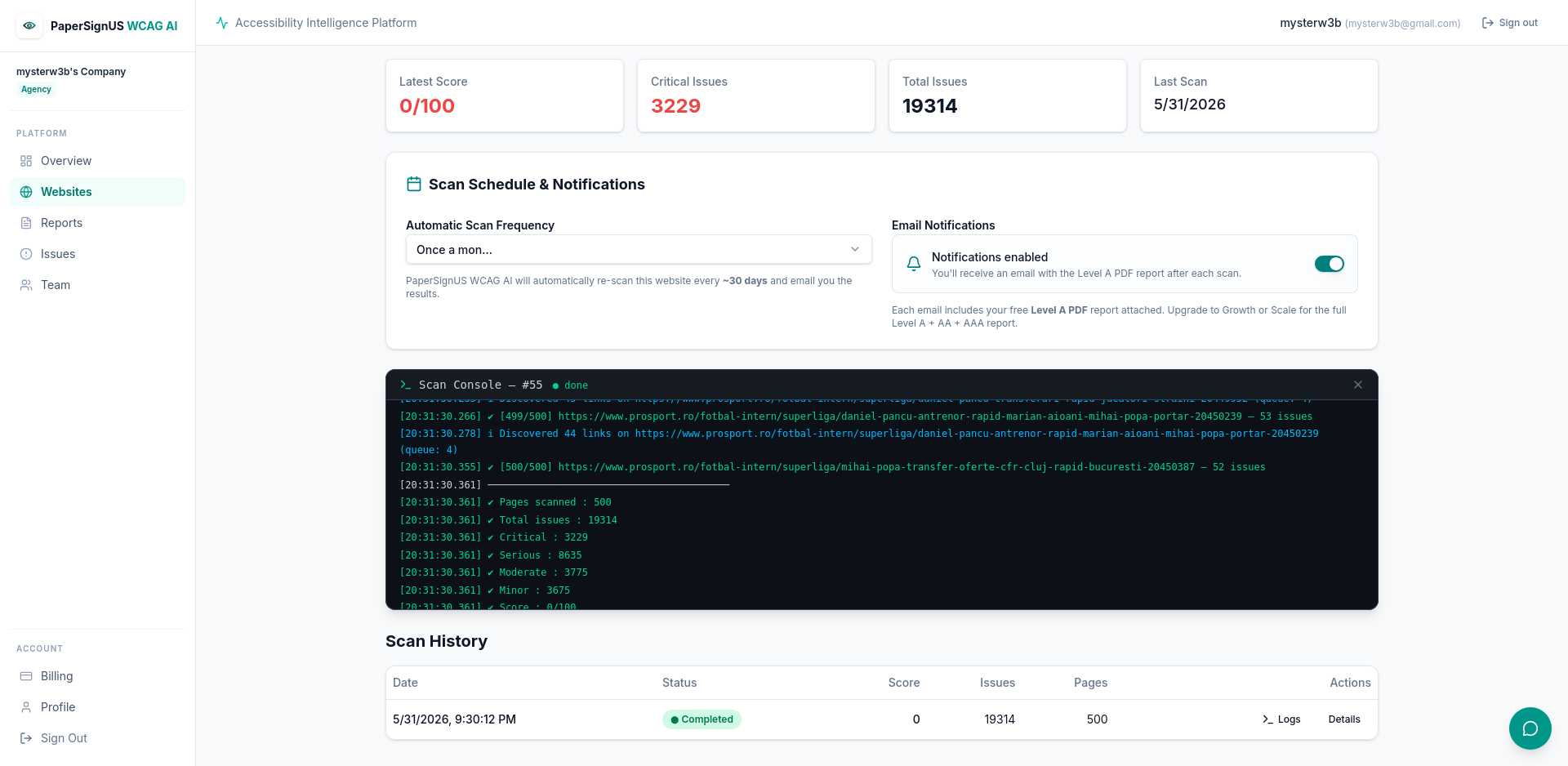Image resolution: width=1568 pixels, height=766 pixels.
Task: Click the 19314 issues cell in scan history
Action: coord(1000,719)
